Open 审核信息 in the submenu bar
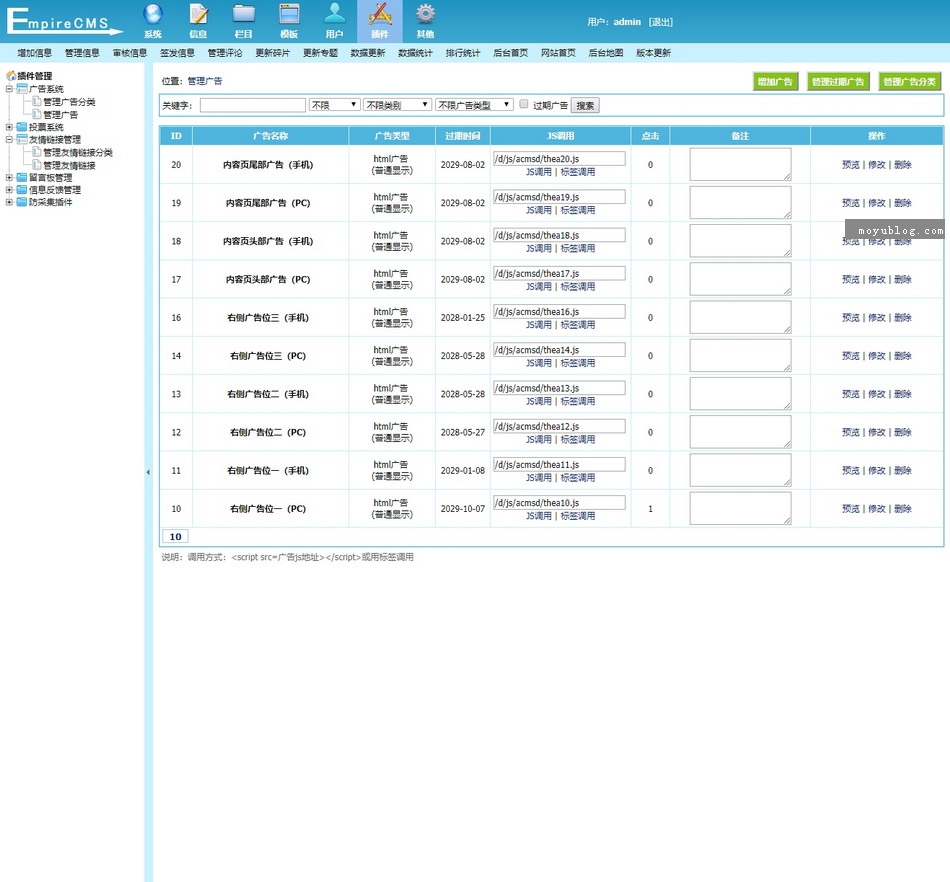Image resolution: width=950 pixels, height=882 pixels. coord(130,53)
